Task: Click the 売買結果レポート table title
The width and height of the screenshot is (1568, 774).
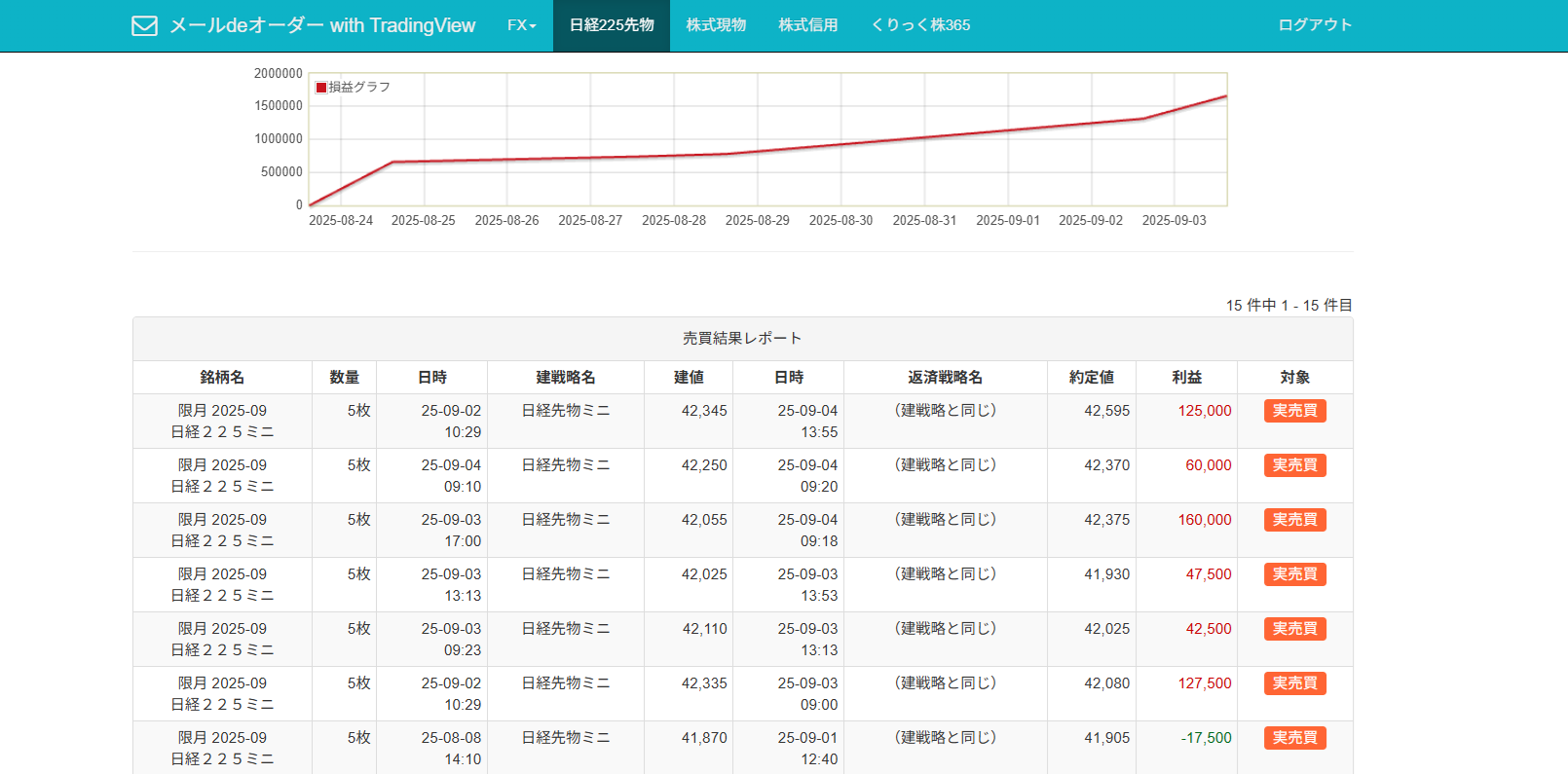Action: (x=742, y=339)
